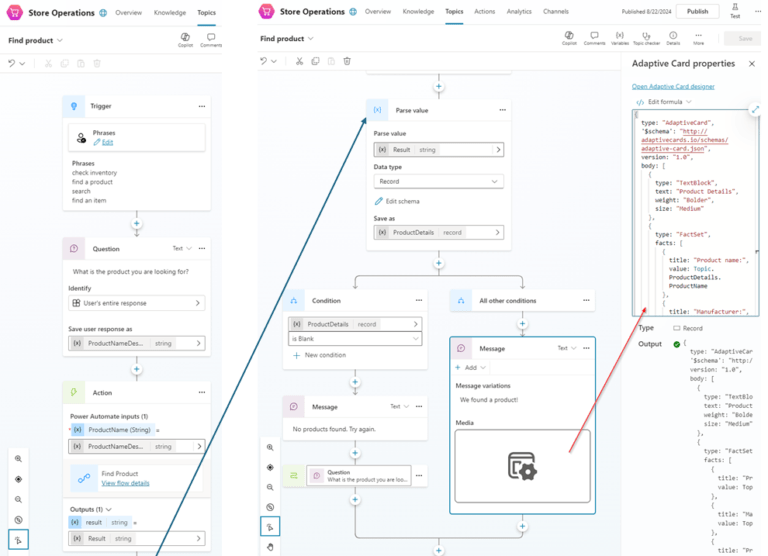Select the hand pan tool on canvas
Screen dimensions: 768x556
[269, 547]
